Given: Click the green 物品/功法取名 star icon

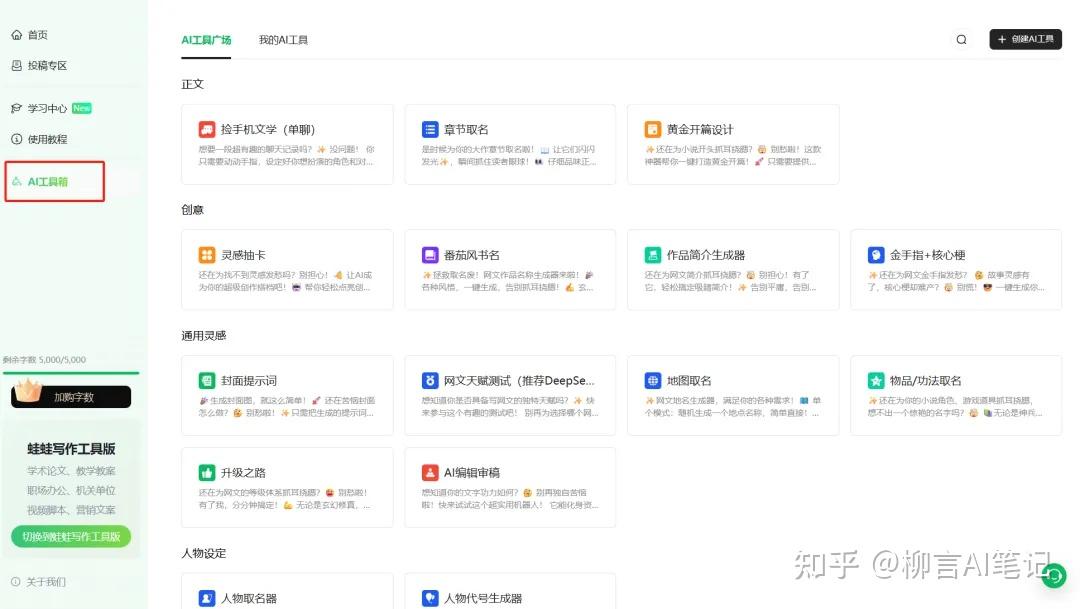Looking at the screenshot, I should coord(875,380).
